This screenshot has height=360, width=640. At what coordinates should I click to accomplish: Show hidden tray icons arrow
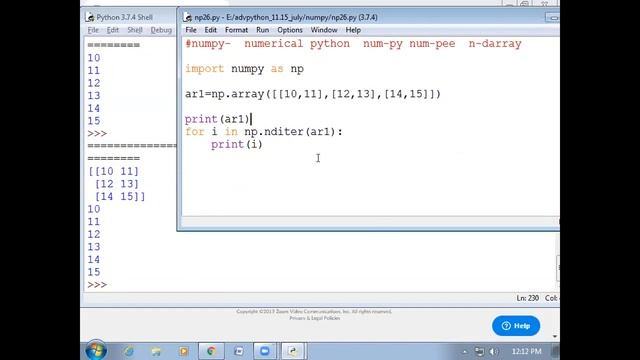[465, 351]
